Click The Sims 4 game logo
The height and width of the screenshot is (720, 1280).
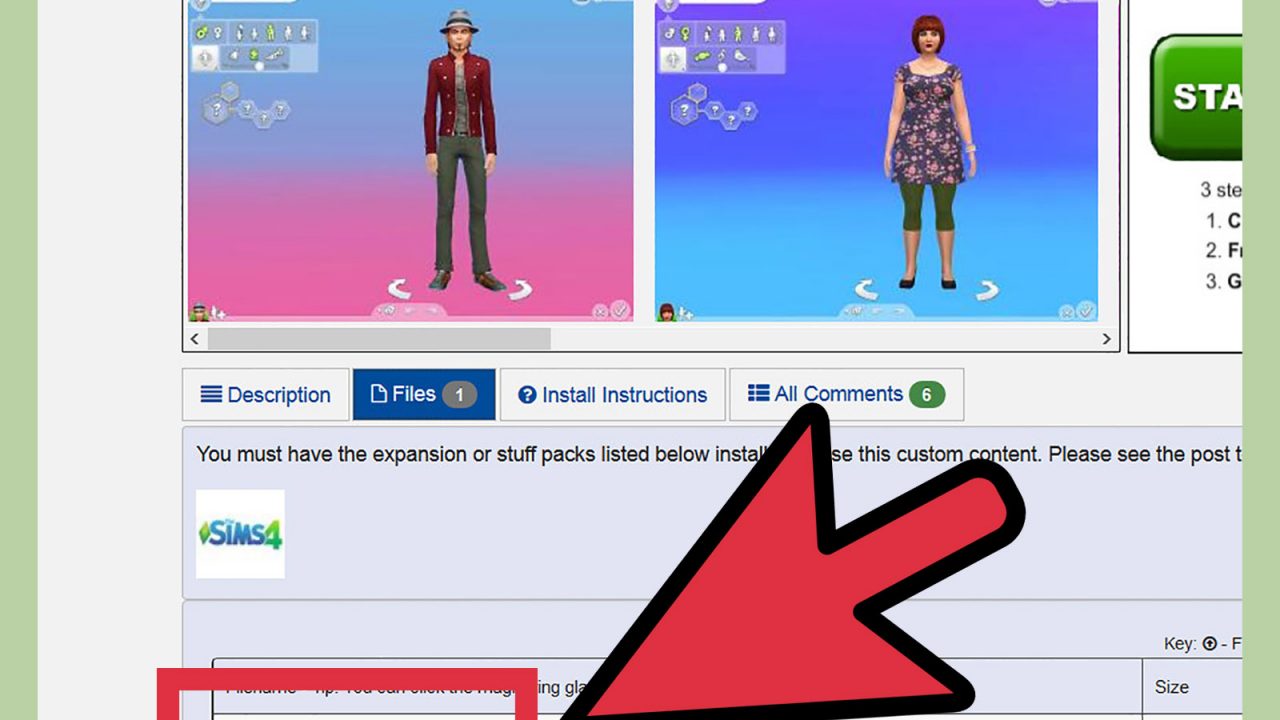[x=240, y=534]
